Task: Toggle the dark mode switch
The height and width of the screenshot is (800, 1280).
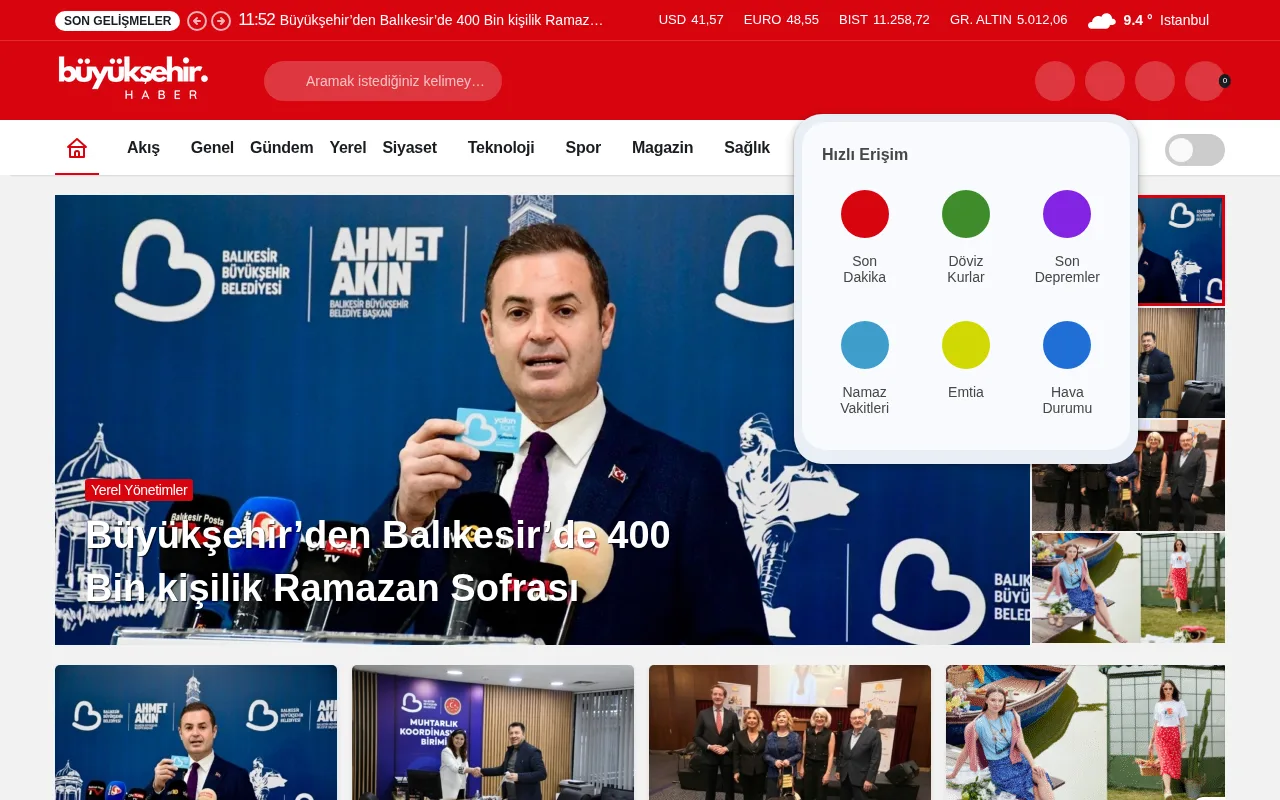Action: (1194, 150)
